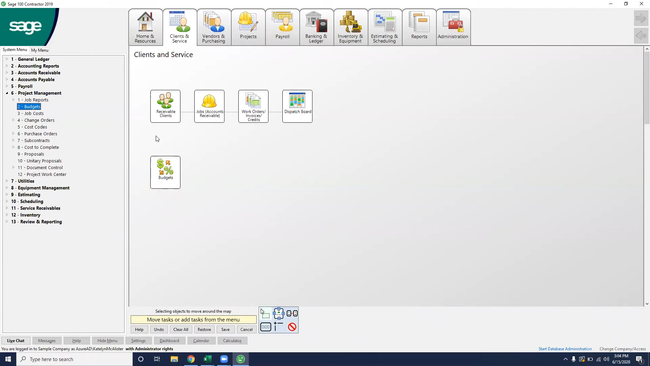
Task: Select 12 - Project Work Center item
Action: pos(41,175)
